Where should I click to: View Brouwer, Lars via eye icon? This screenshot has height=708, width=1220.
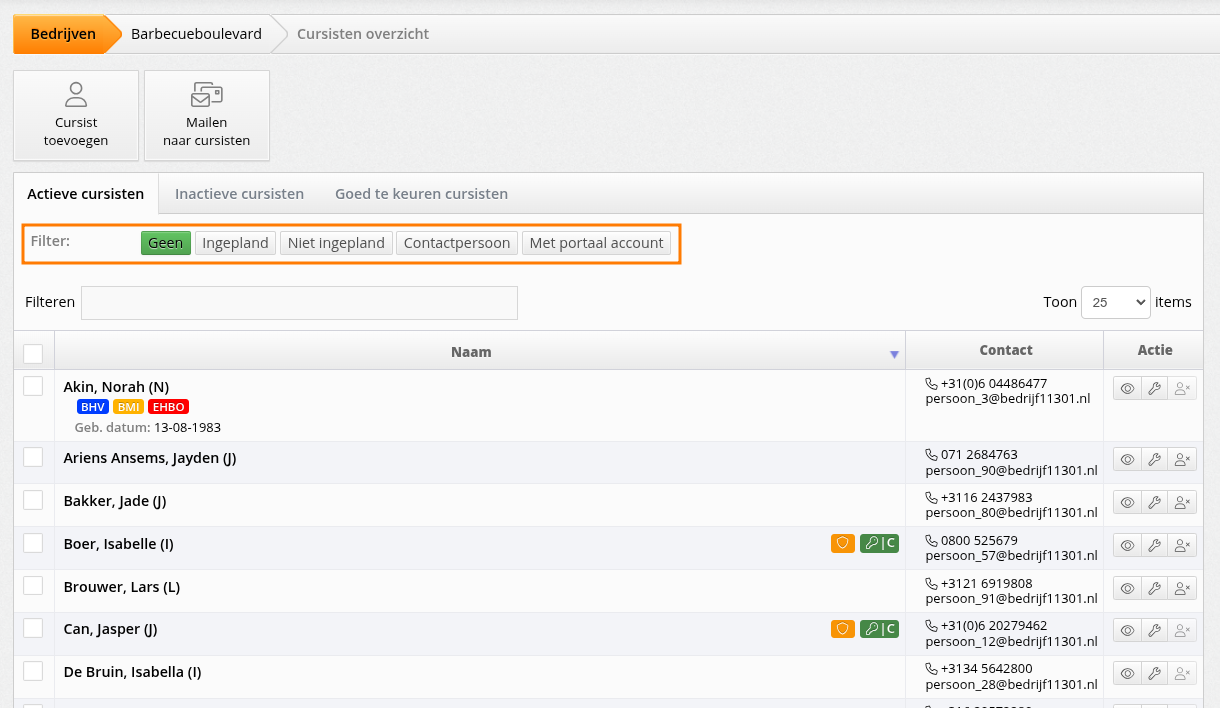click(x=1127, y=588)
